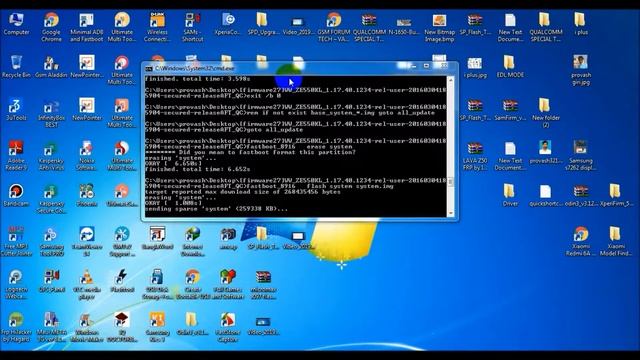
Task: Launch the Nokia Software shortcut
Action: pos(87,156)
